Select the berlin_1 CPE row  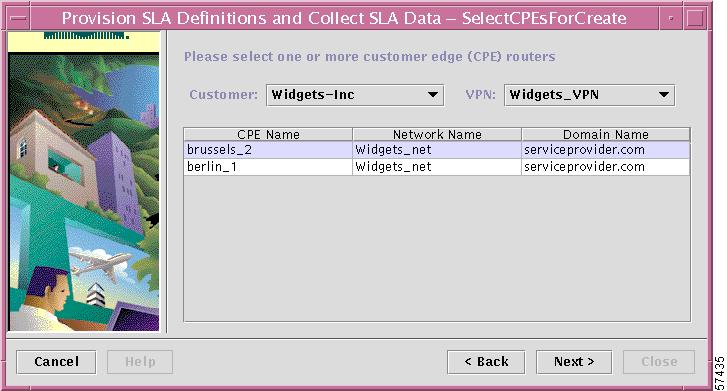click(x=437, y=167)
